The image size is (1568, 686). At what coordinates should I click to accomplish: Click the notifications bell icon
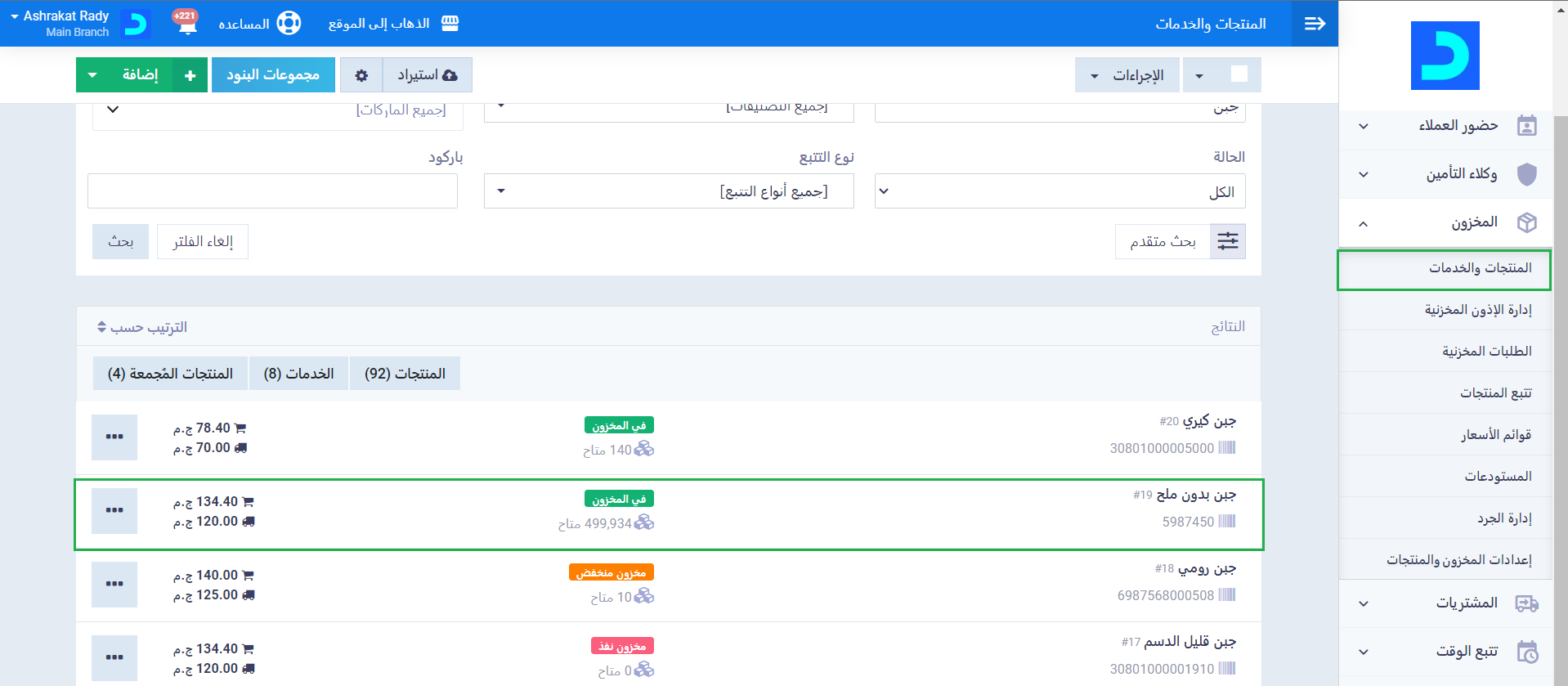coord(187,24)
